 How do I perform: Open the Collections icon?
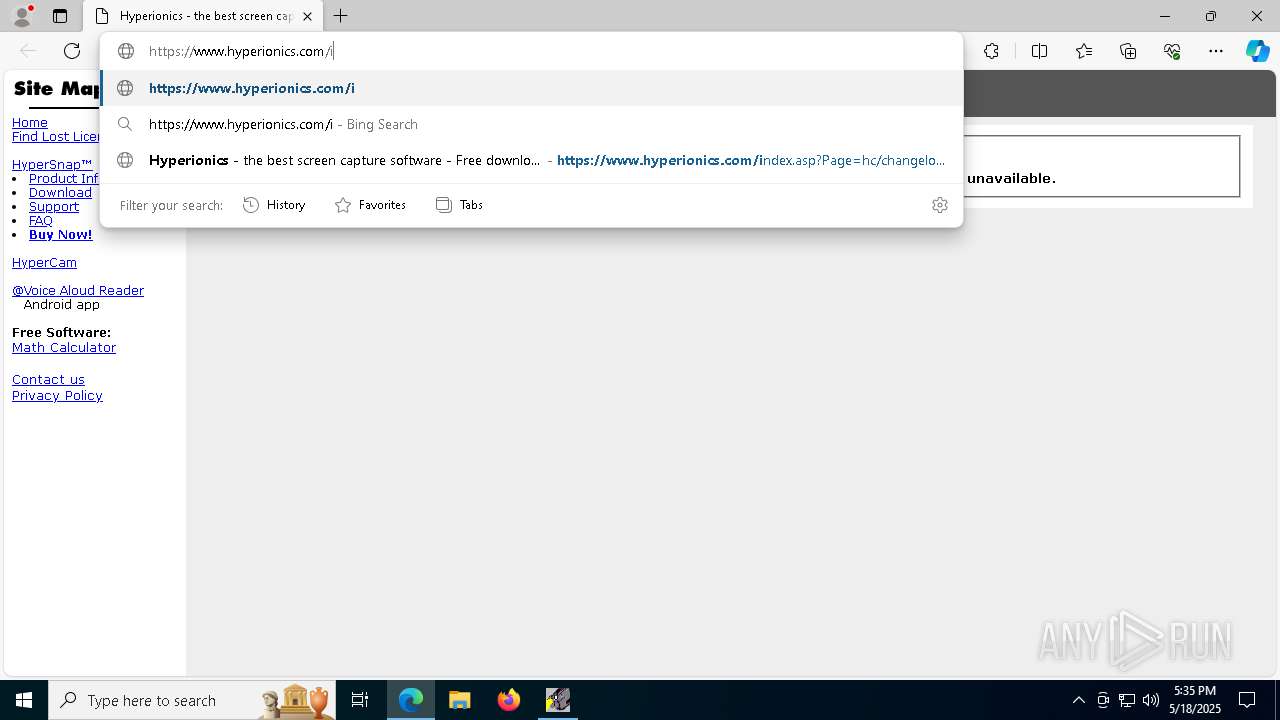[1128, 51]
